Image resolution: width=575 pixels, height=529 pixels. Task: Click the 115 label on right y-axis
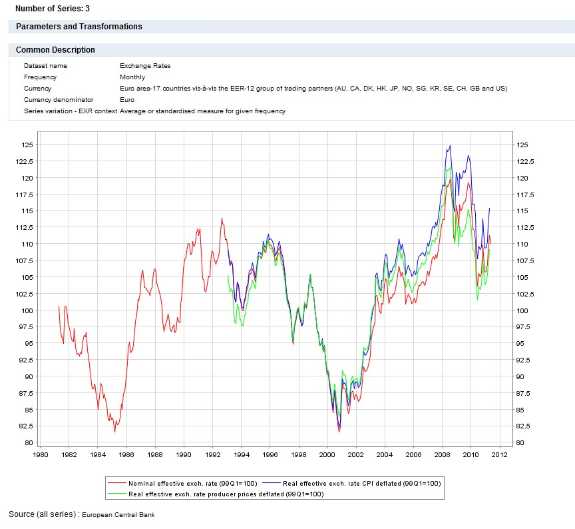[x=522, y=211]
